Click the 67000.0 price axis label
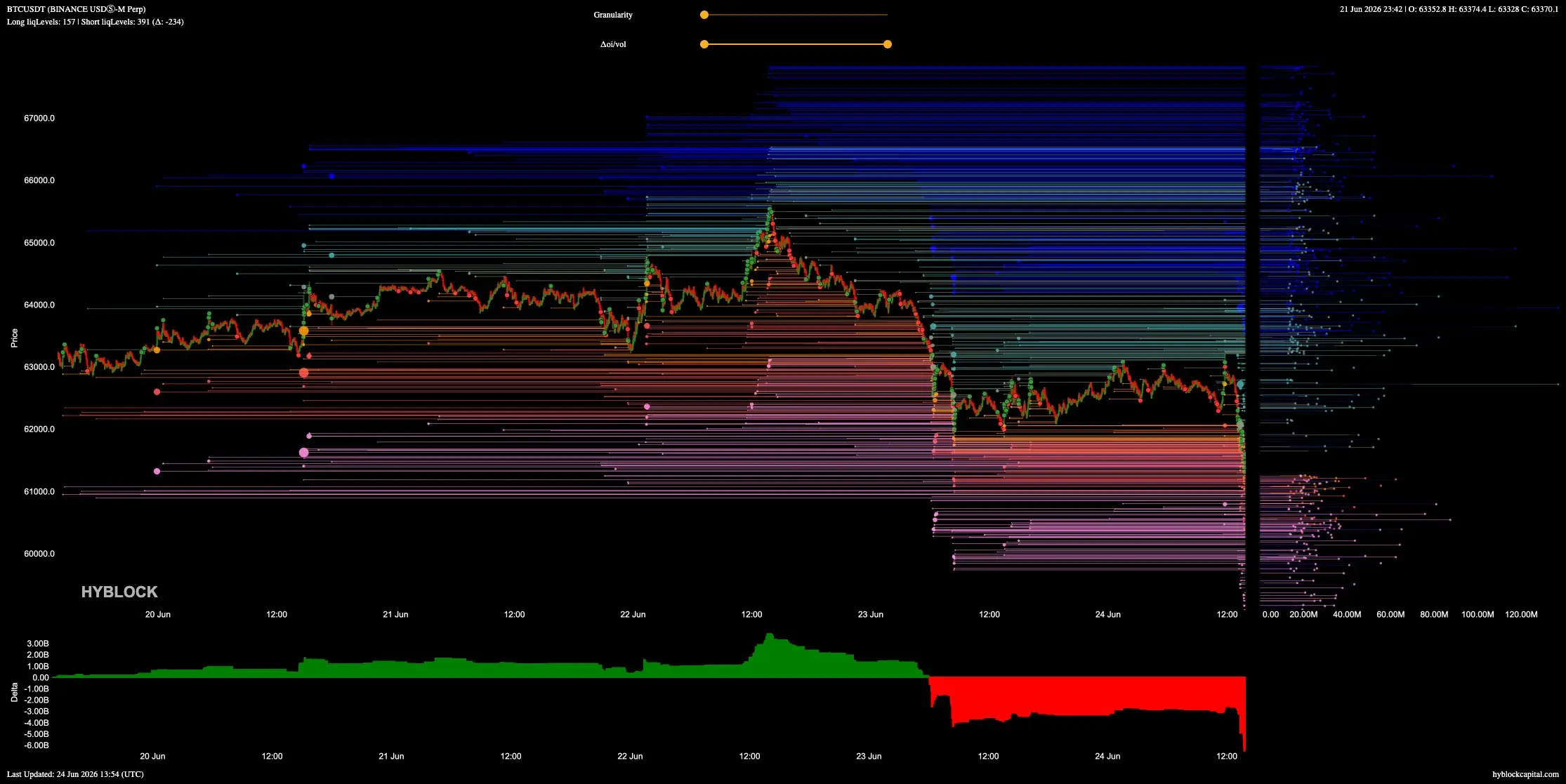The height and width of the screenshot is (784, 1566). pos(39,118)
